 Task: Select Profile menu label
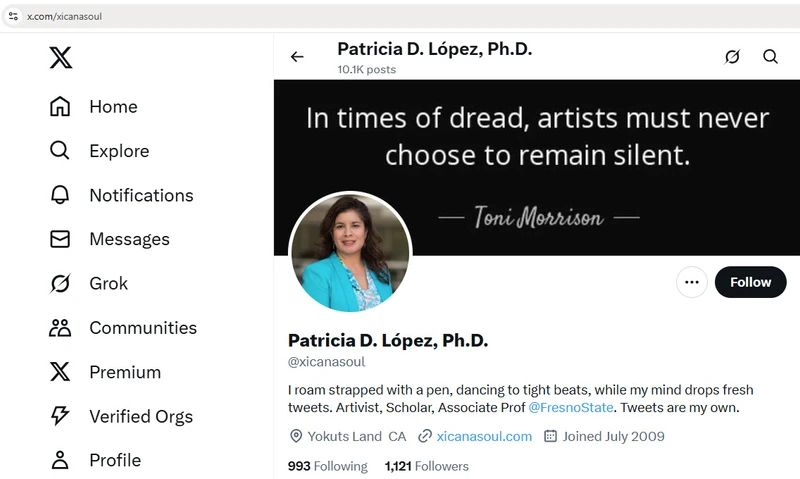[x=115, y=461]
